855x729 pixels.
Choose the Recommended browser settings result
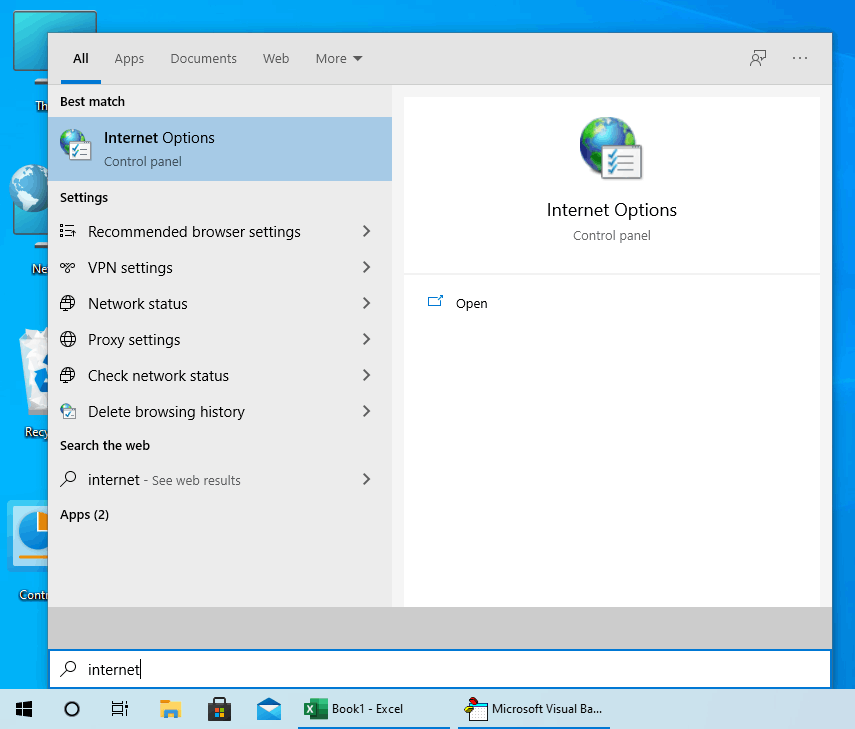tap(220, 231)
